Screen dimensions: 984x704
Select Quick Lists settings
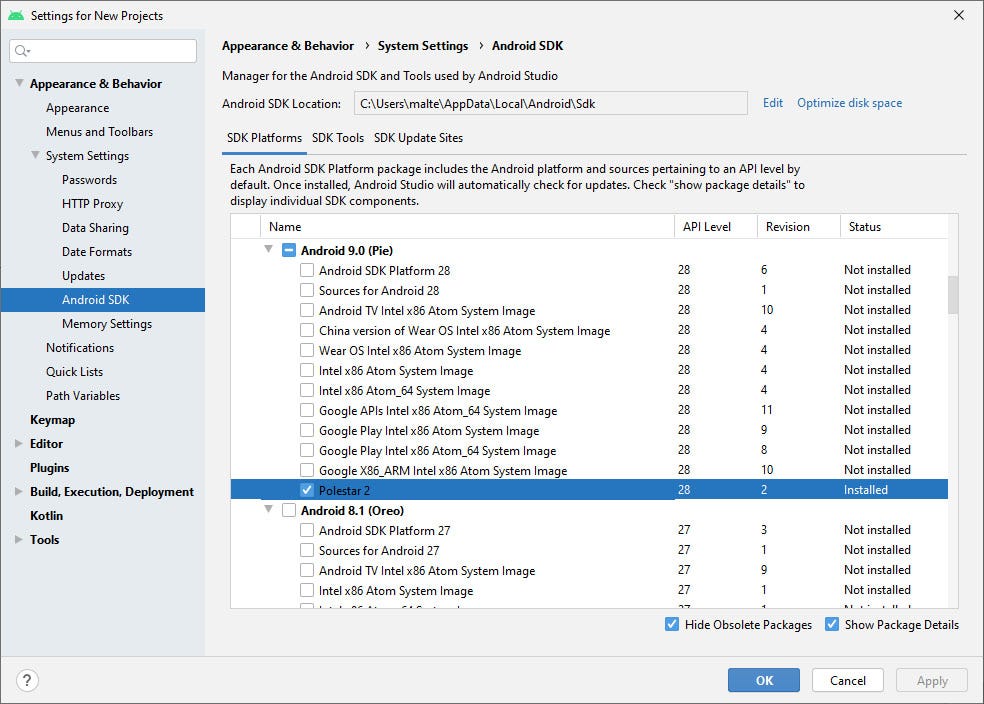(x=74, y=371)
